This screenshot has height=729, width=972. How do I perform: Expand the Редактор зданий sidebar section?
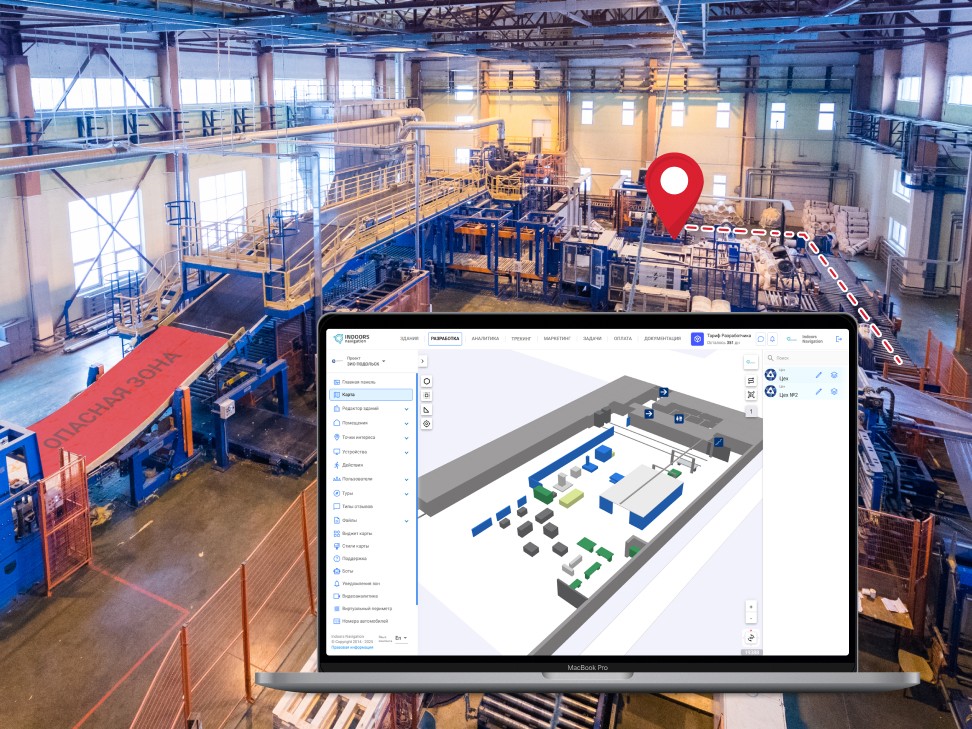click(x=406, y=409)
